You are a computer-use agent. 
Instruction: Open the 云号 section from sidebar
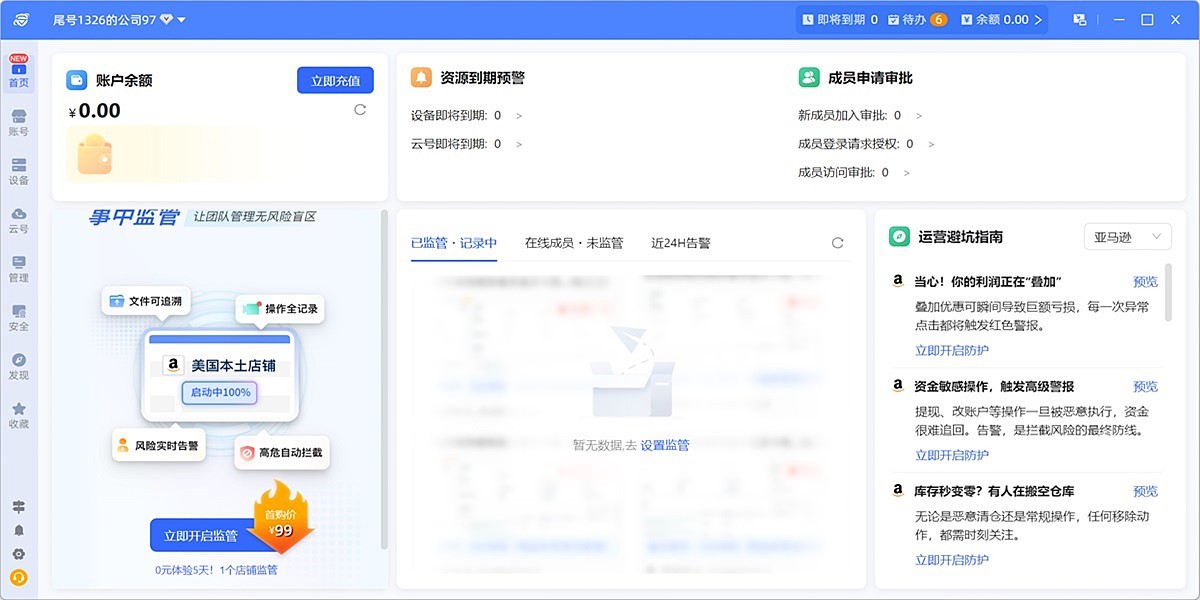[18, 218]
